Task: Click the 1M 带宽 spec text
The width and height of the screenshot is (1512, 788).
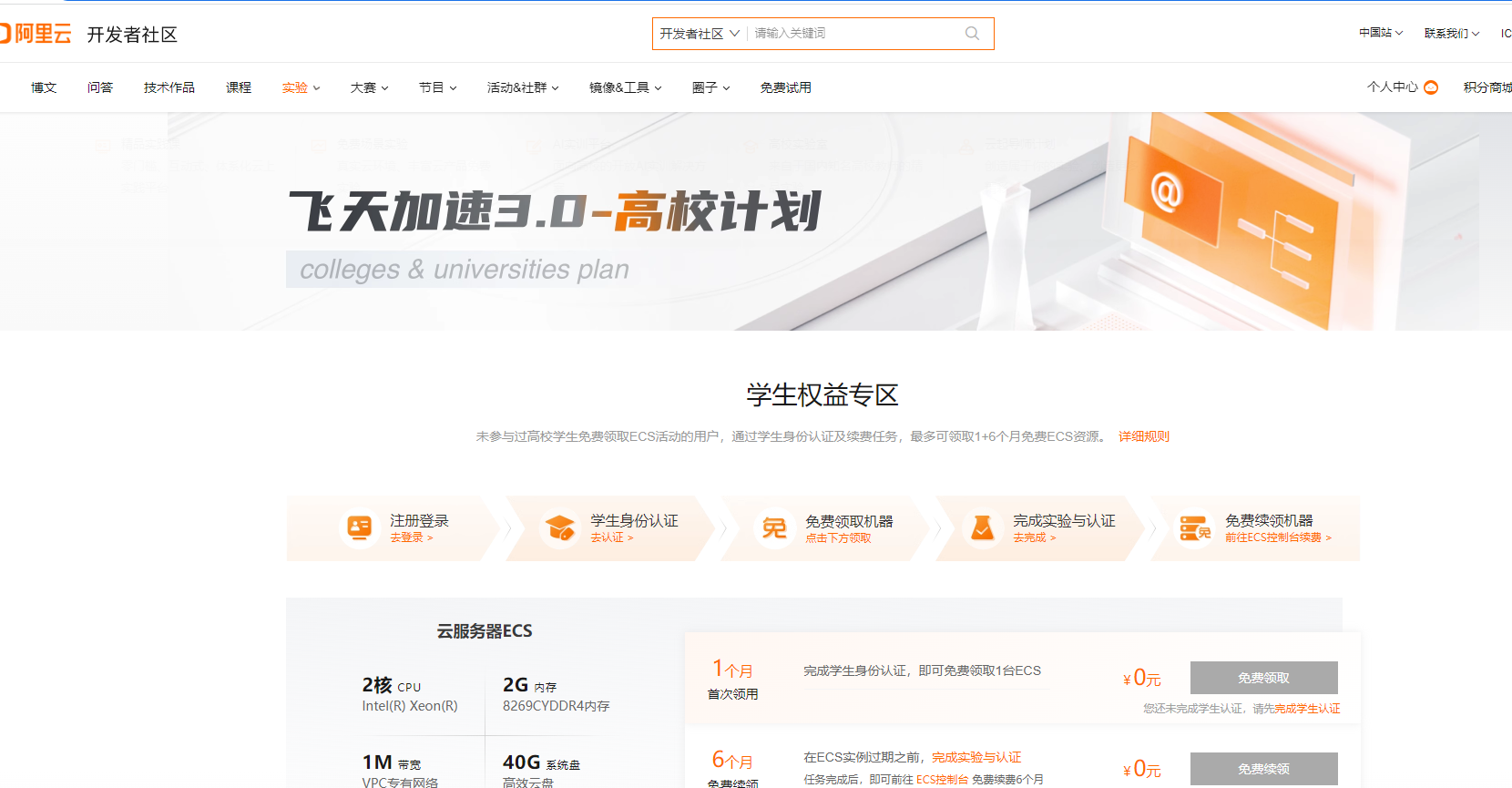Action: [x=392, y=762]
